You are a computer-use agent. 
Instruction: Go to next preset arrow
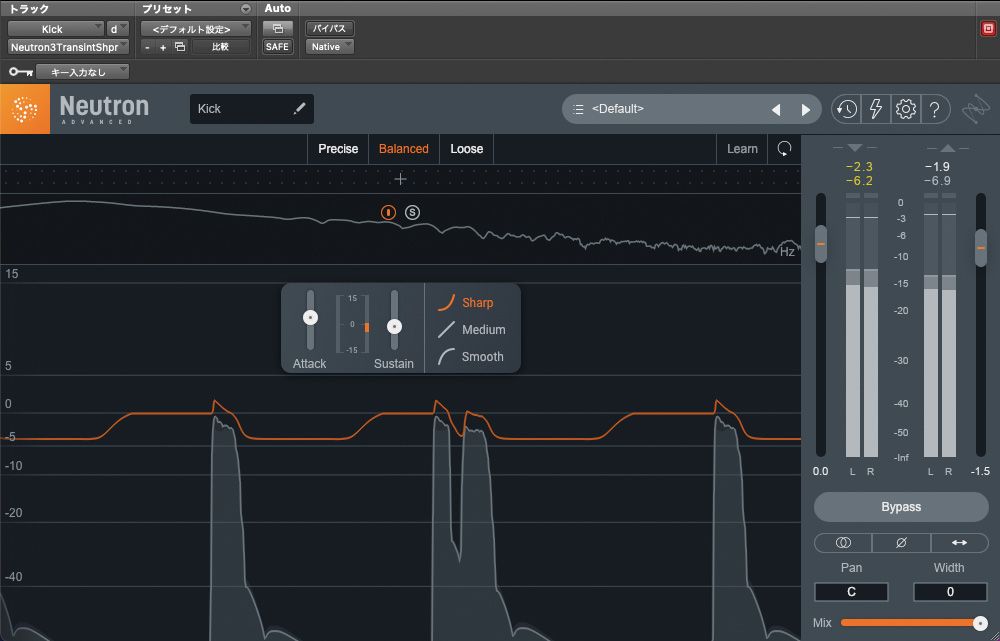point(805,110)
